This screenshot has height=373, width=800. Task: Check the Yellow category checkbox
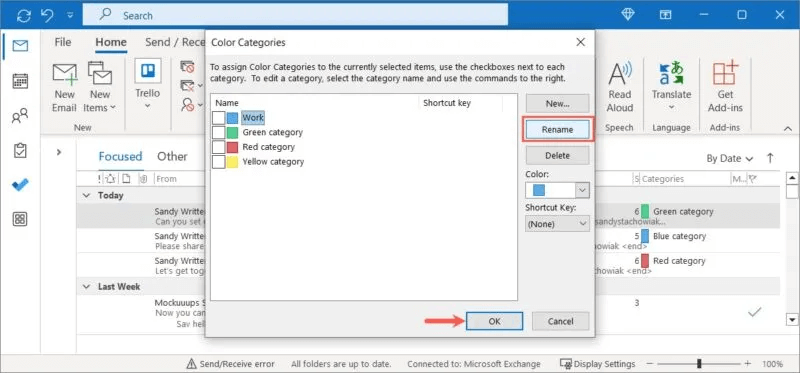[x=218, y=162]
